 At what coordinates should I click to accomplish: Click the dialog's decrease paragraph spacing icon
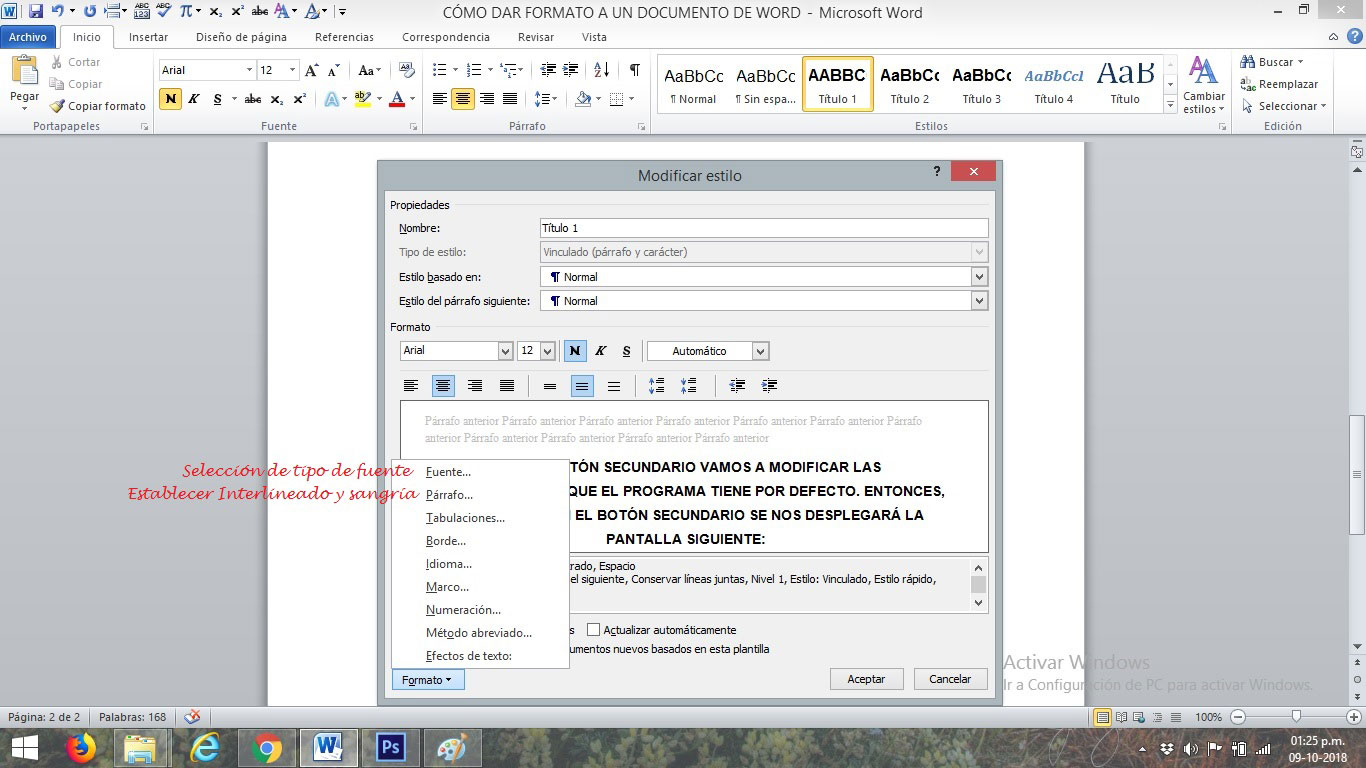688,386
